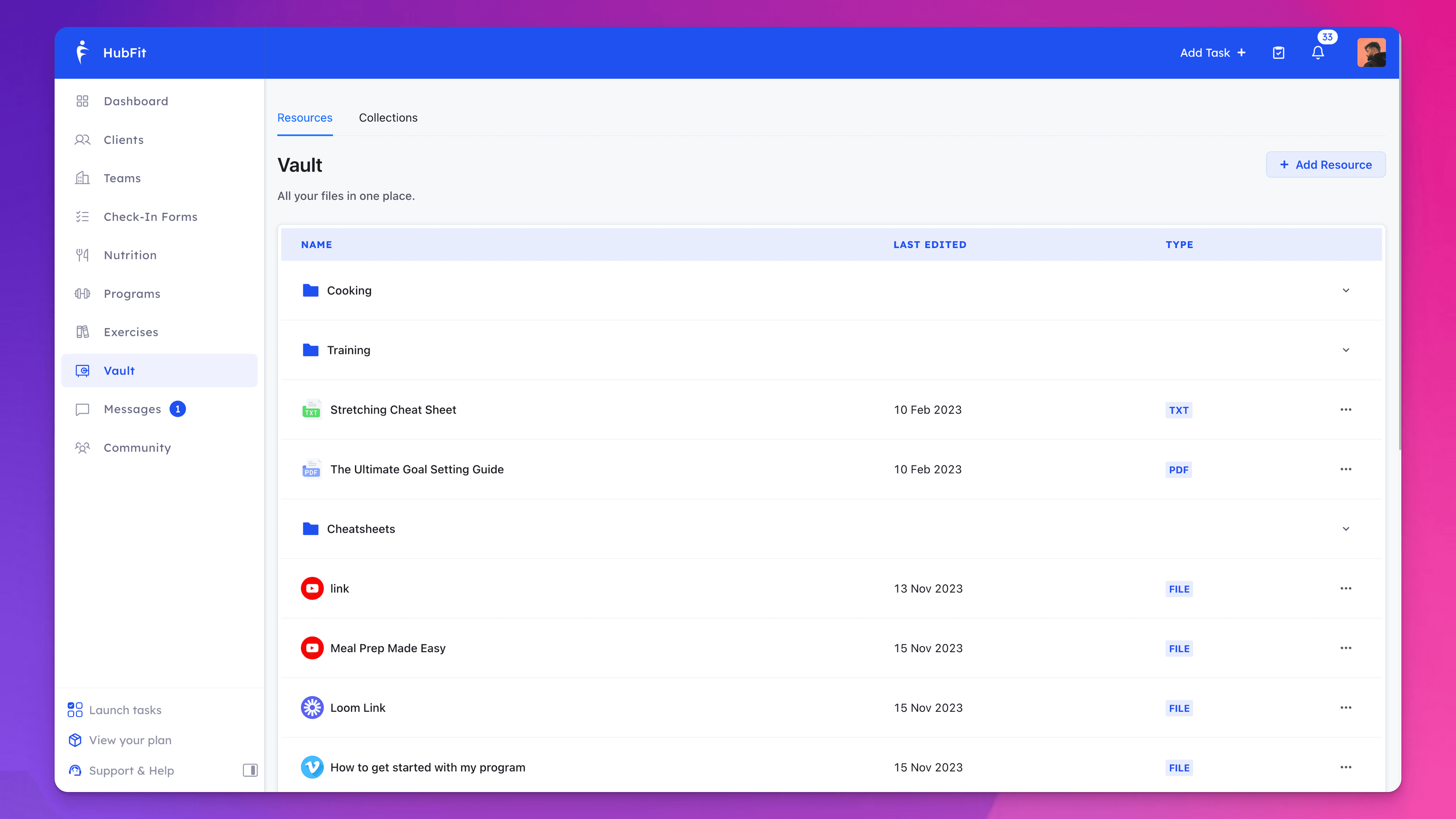This screenshot has height=819, width=1456.
Task: Click the YouTube icon beside link
Action: coord(312,588)
